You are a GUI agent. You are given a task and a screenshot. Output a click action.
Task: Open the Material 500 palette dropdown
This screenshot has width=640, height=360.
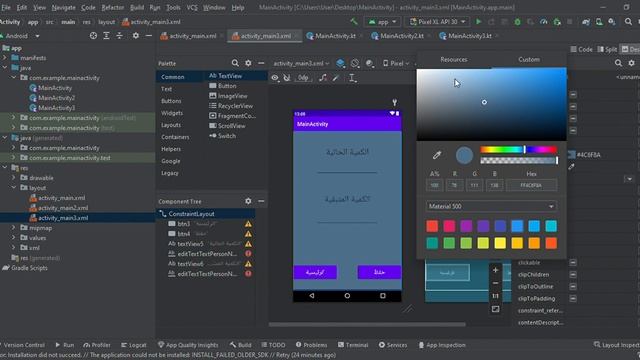[x=491, y=207]
